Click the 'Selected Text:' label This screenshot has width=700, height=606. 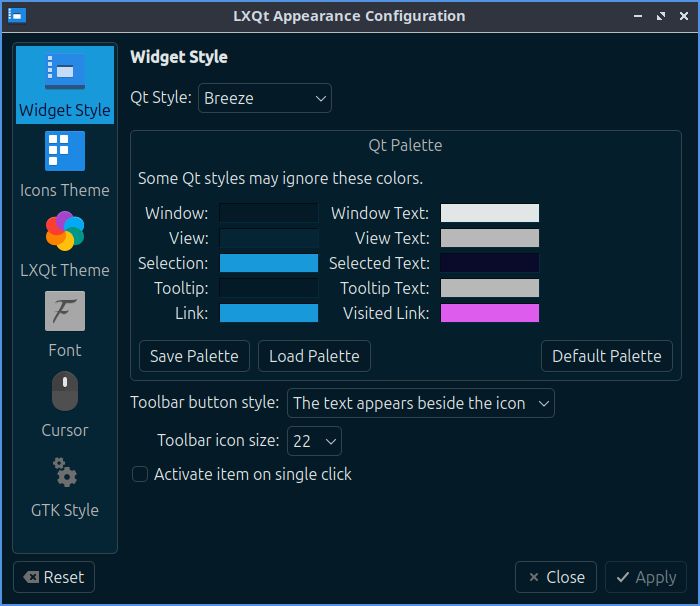tap(379, 263)
